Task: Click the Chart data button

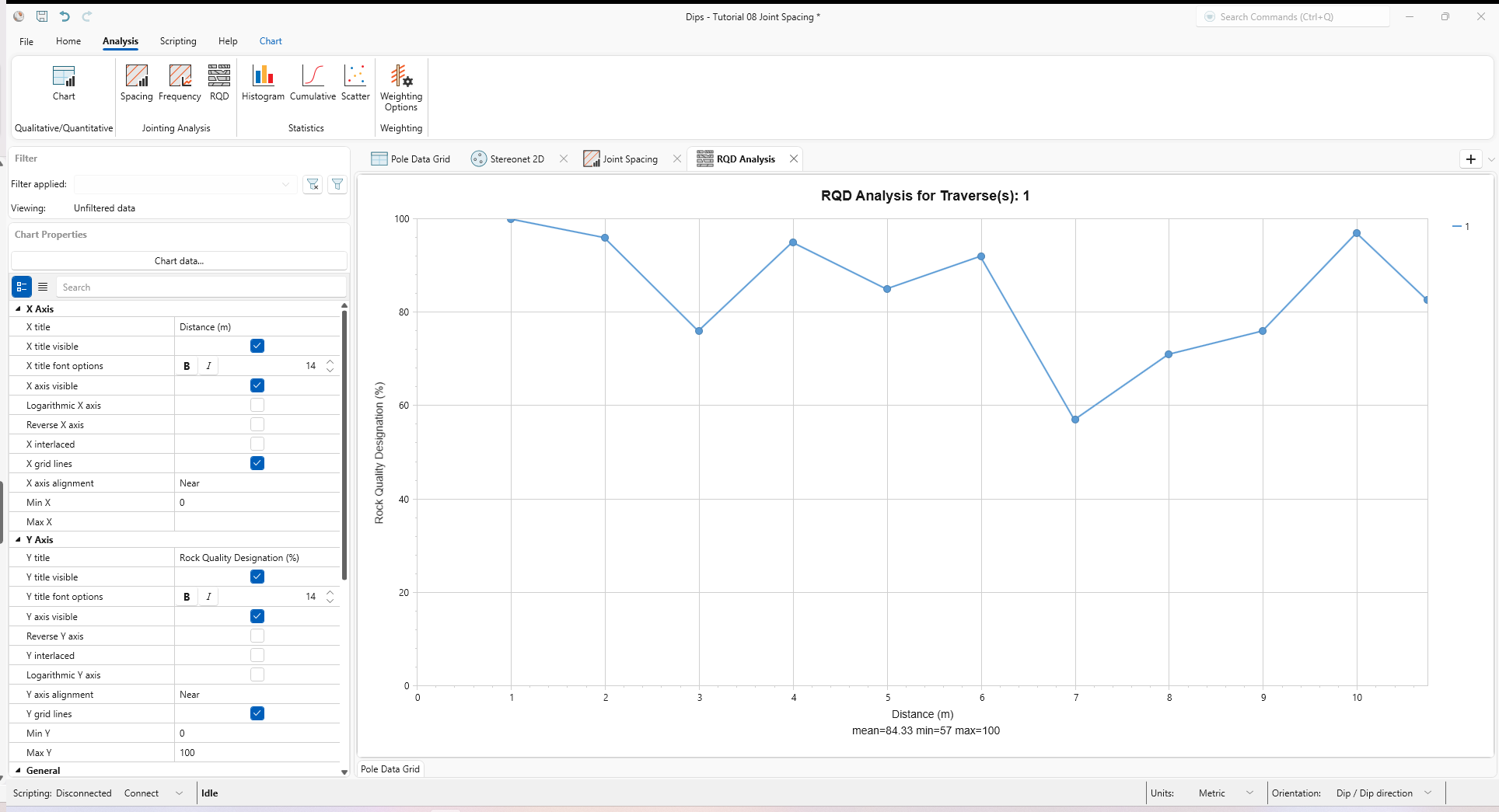Action: [x=178, y=260]
